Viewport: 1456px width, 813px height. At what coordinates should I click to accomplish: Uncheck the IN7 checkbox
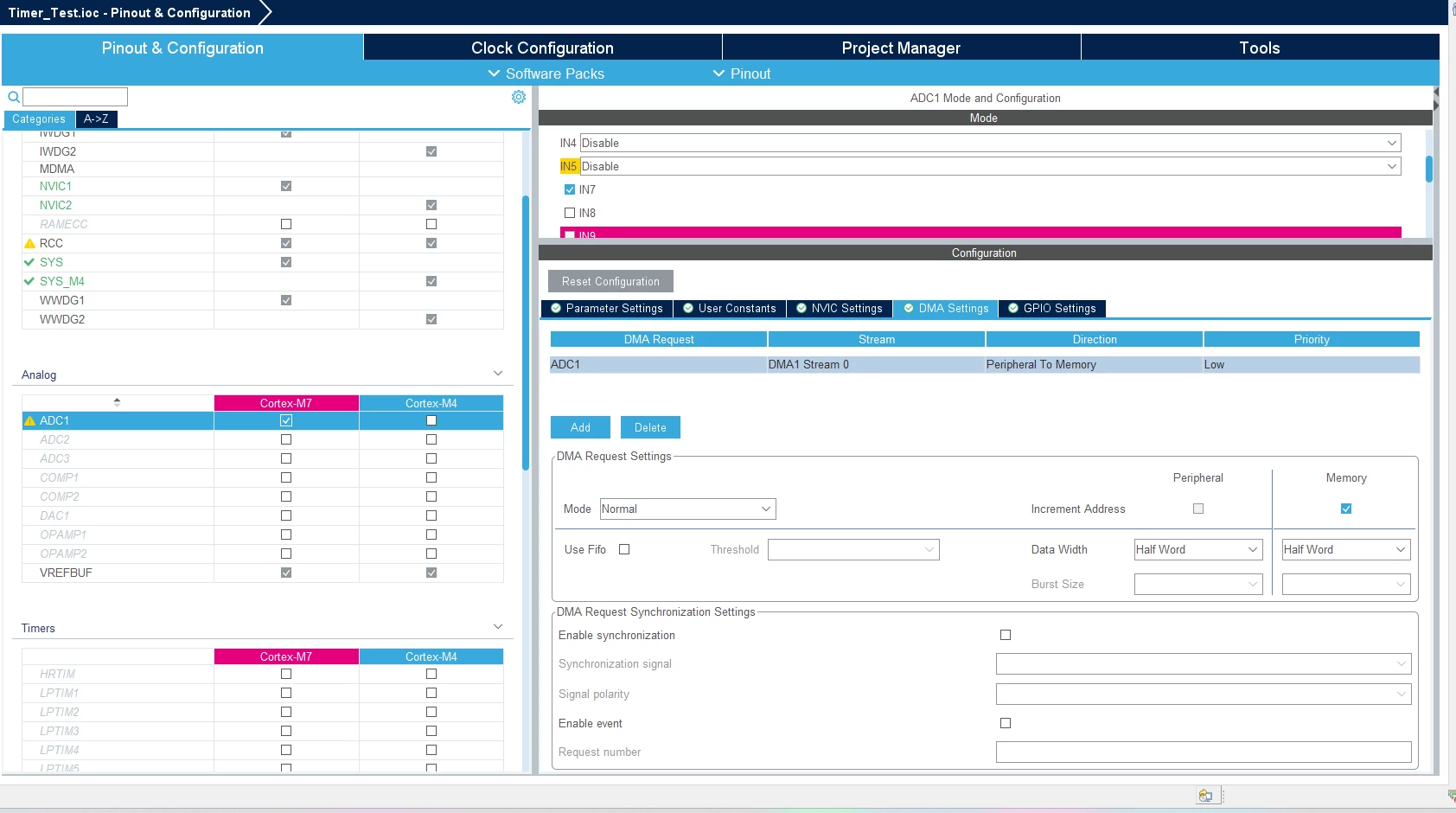coord(570,189)
